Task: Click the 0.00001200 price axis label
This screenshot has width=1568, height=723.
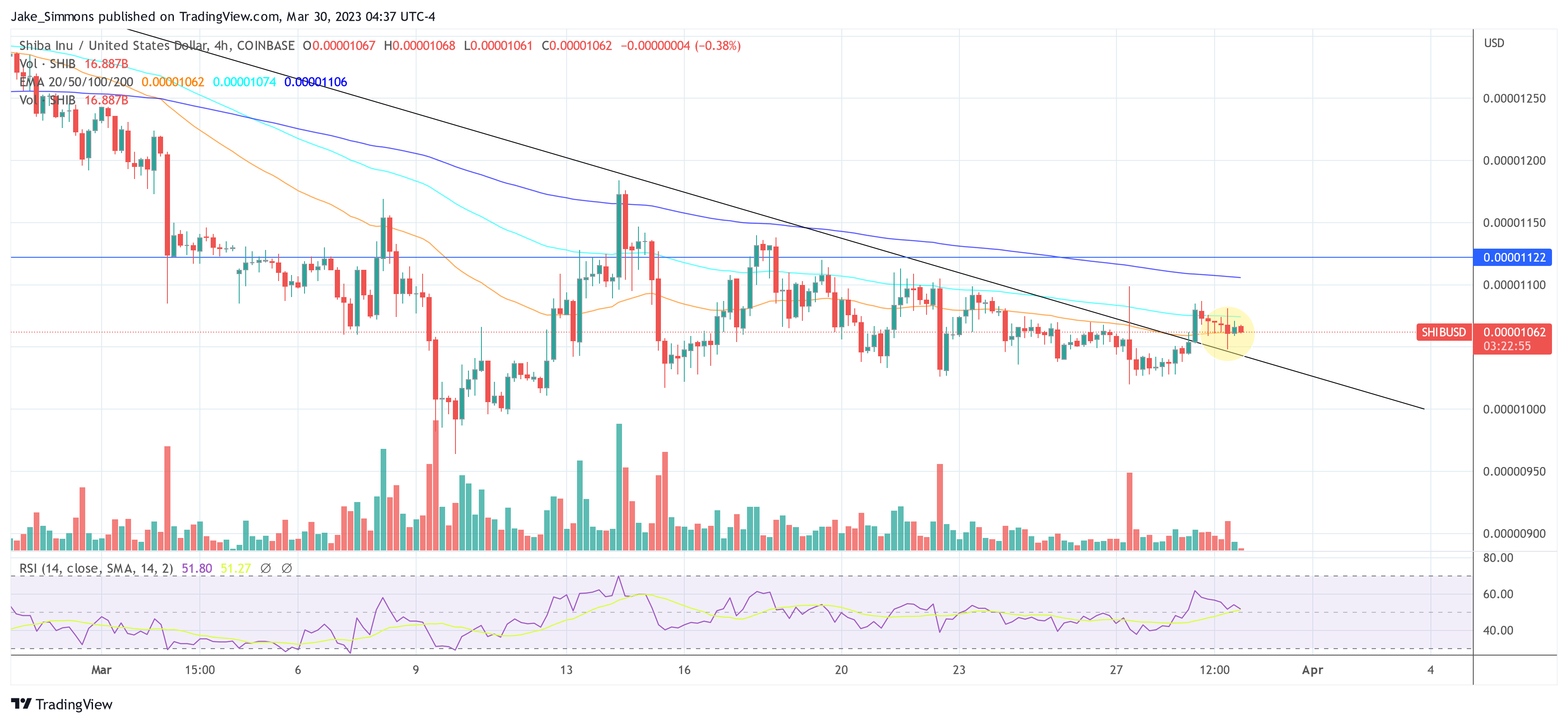Action: click(1514, 161)
